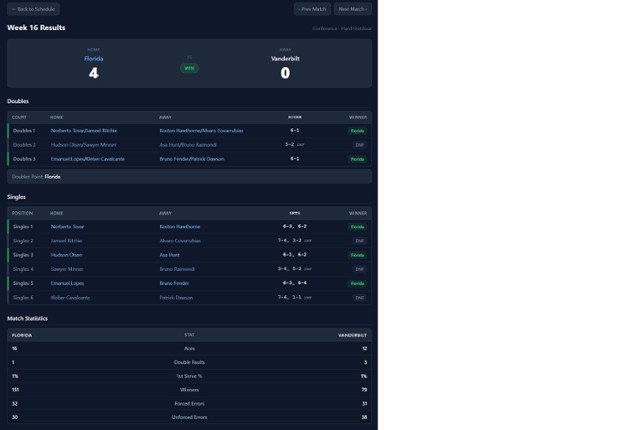Go back to the schedule
Image resolution: width=639 pixels, height=430 pixels.
tap(33, 9)
